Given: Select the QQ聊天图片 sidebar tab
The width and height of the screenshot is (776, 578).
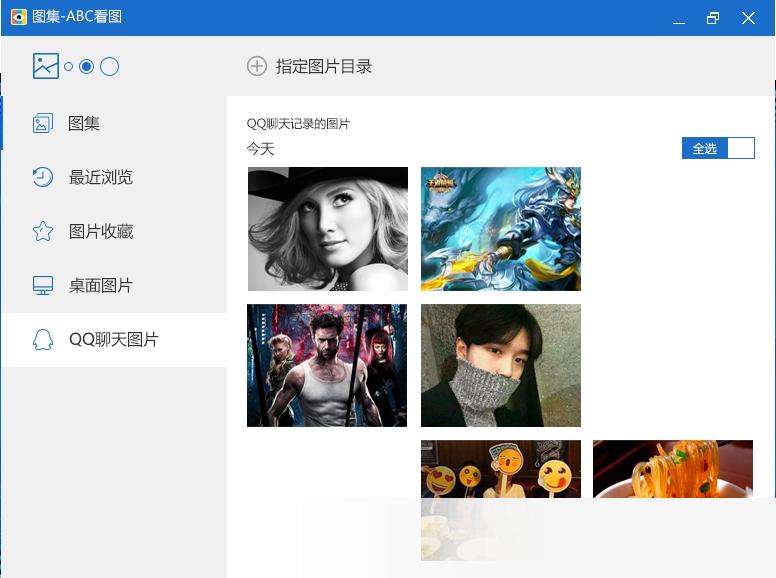Looking at the screenshot, I should point(114,339).
